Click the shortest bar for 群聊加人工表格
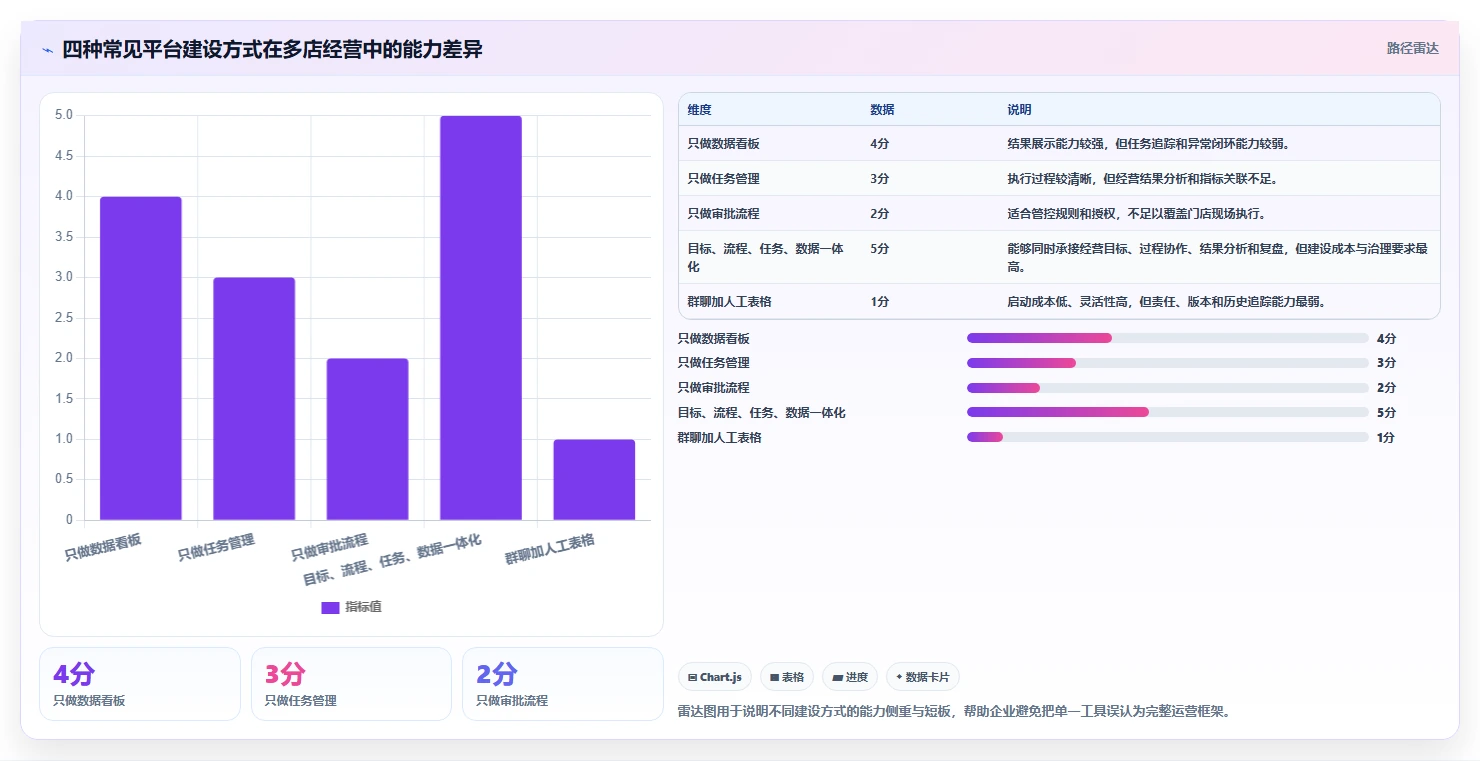This screenshot has height=761, width=1480. (x=594, y=480)
